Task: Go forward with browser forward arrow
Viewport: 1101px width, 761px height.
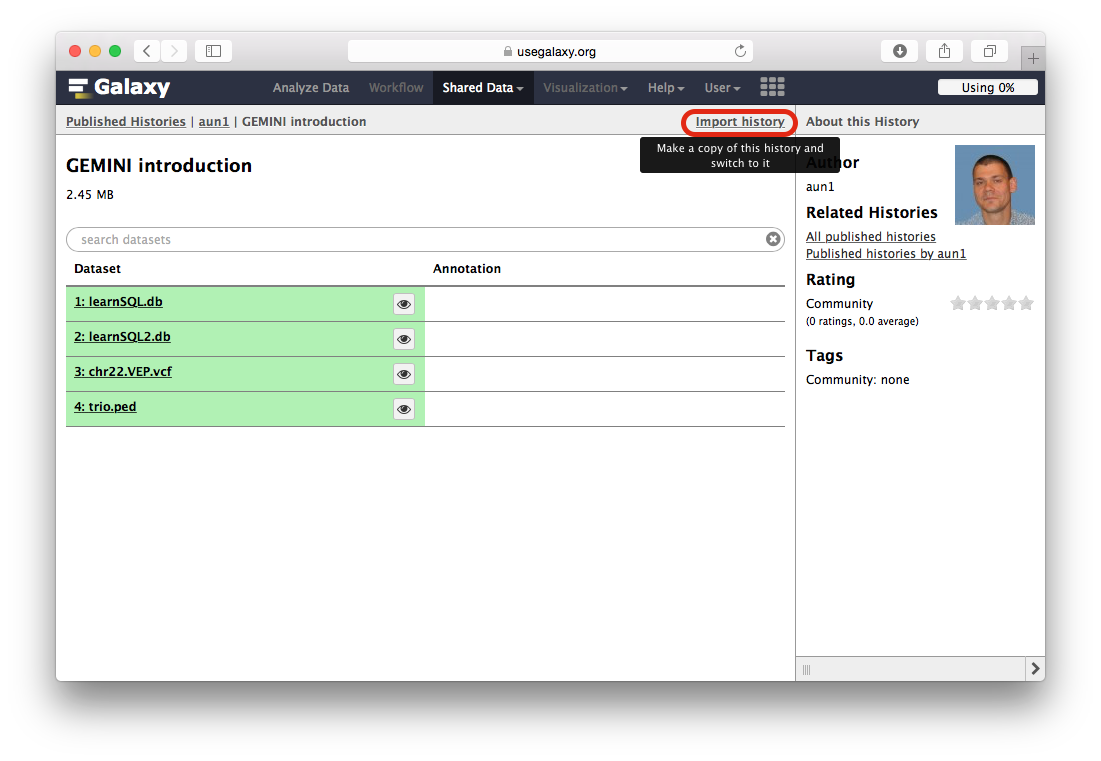Action: click(x=174, y=51)
